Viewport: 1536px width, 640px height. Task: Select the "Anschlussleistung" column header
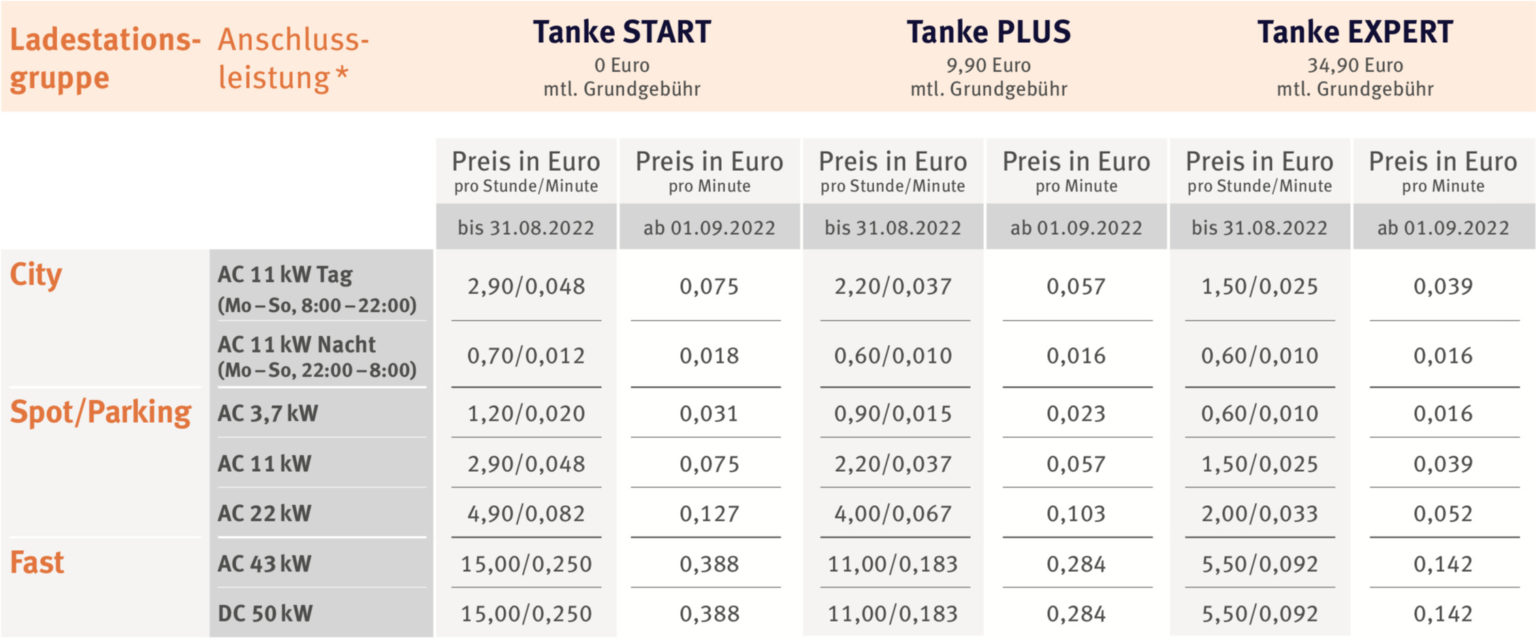point(293,59)
